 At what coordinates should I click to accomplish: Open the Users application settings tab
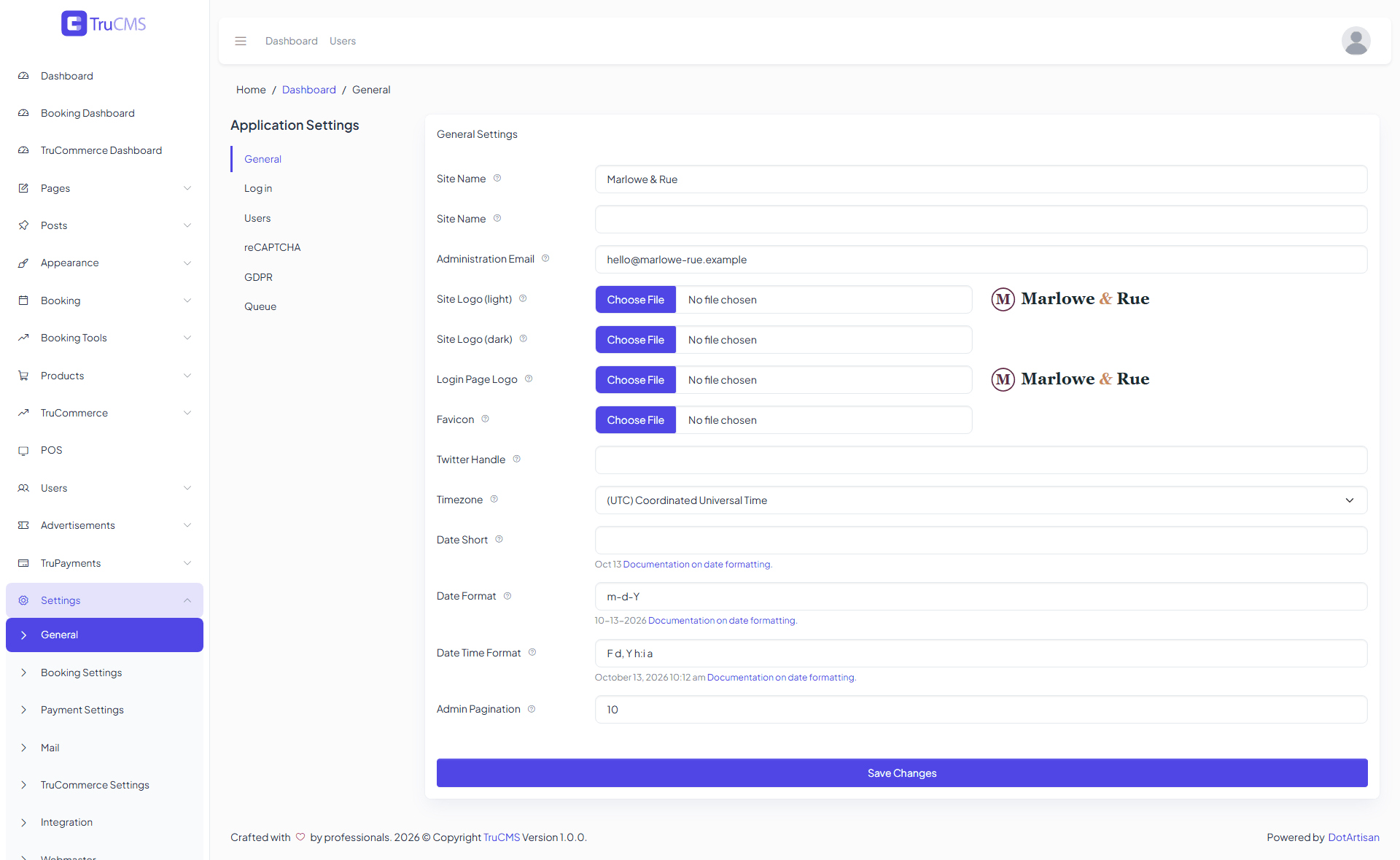tap(257, 218)
